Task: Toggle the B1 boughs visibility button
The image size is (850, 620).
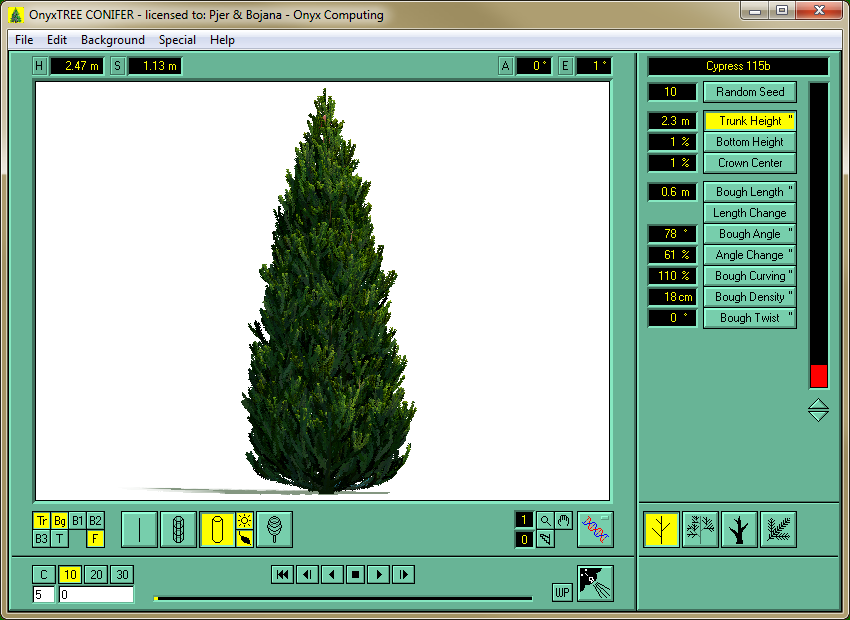Action: (77, 521)
